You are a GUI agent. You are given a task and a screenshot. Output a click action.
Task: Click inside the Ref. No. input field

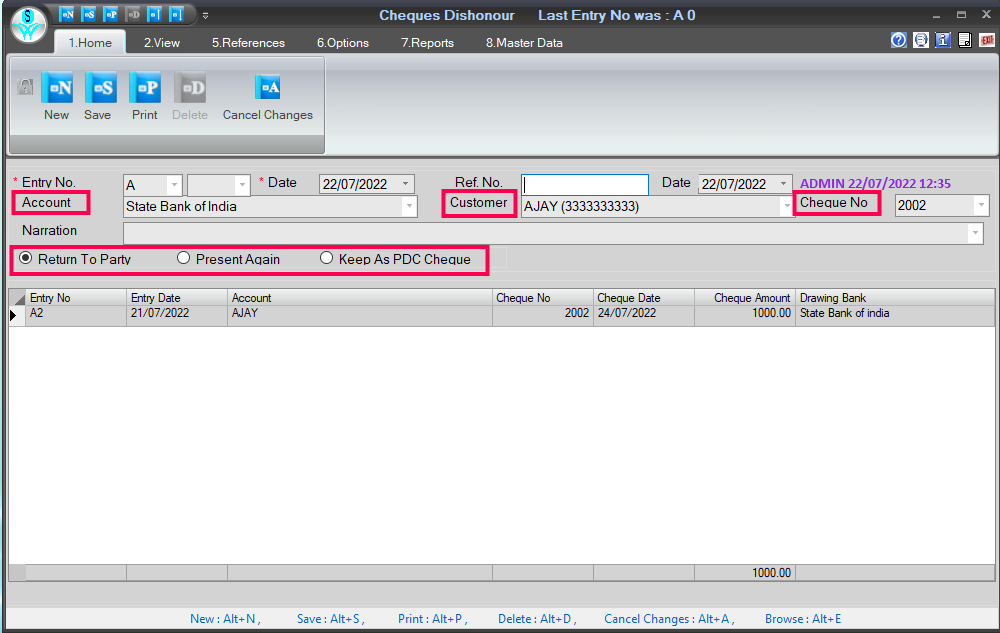coord(585,184)
